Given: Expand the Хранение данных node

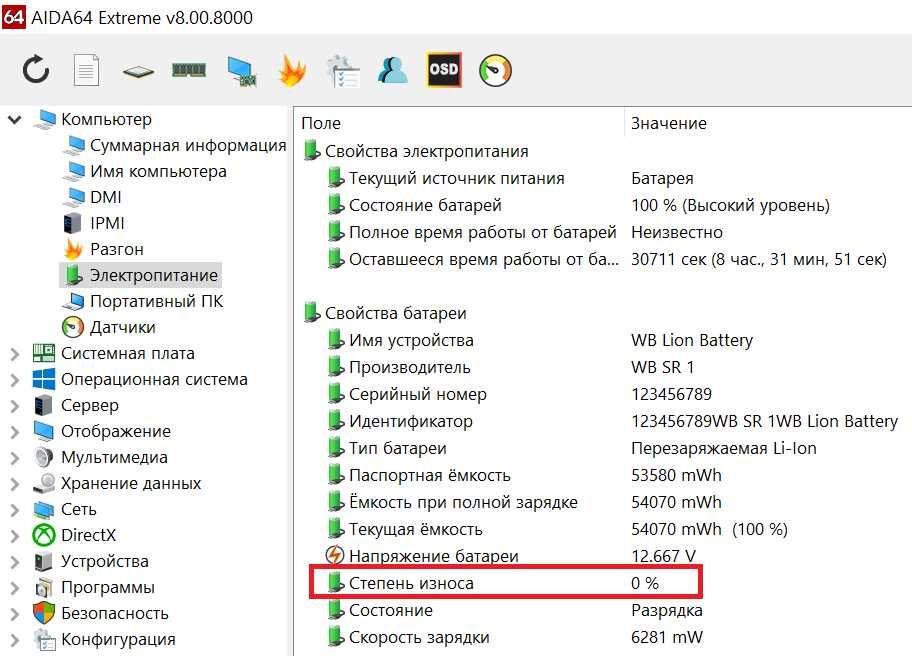Looking at the screenshot, I should (x=15, y=483).
